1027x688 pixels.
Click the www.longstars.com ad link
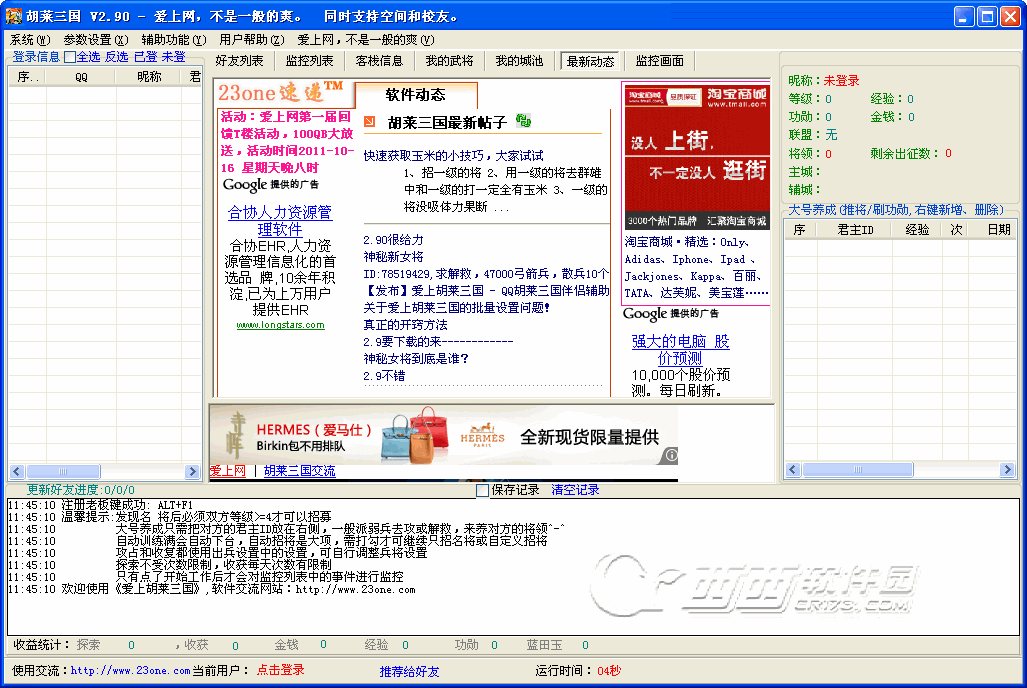(x=280, y=325)
